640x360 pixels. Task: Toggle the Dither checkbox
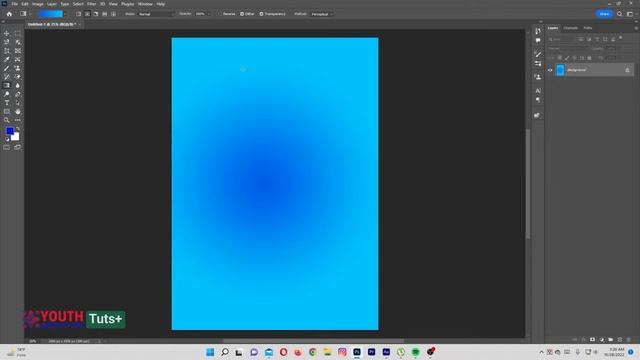click(242, 14)
